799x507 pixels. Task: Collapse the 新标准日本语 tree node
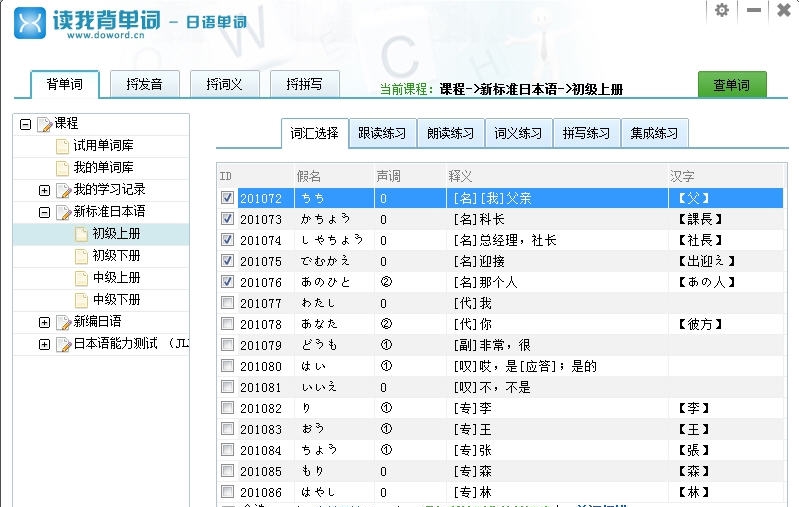click(x=44, y=212)
